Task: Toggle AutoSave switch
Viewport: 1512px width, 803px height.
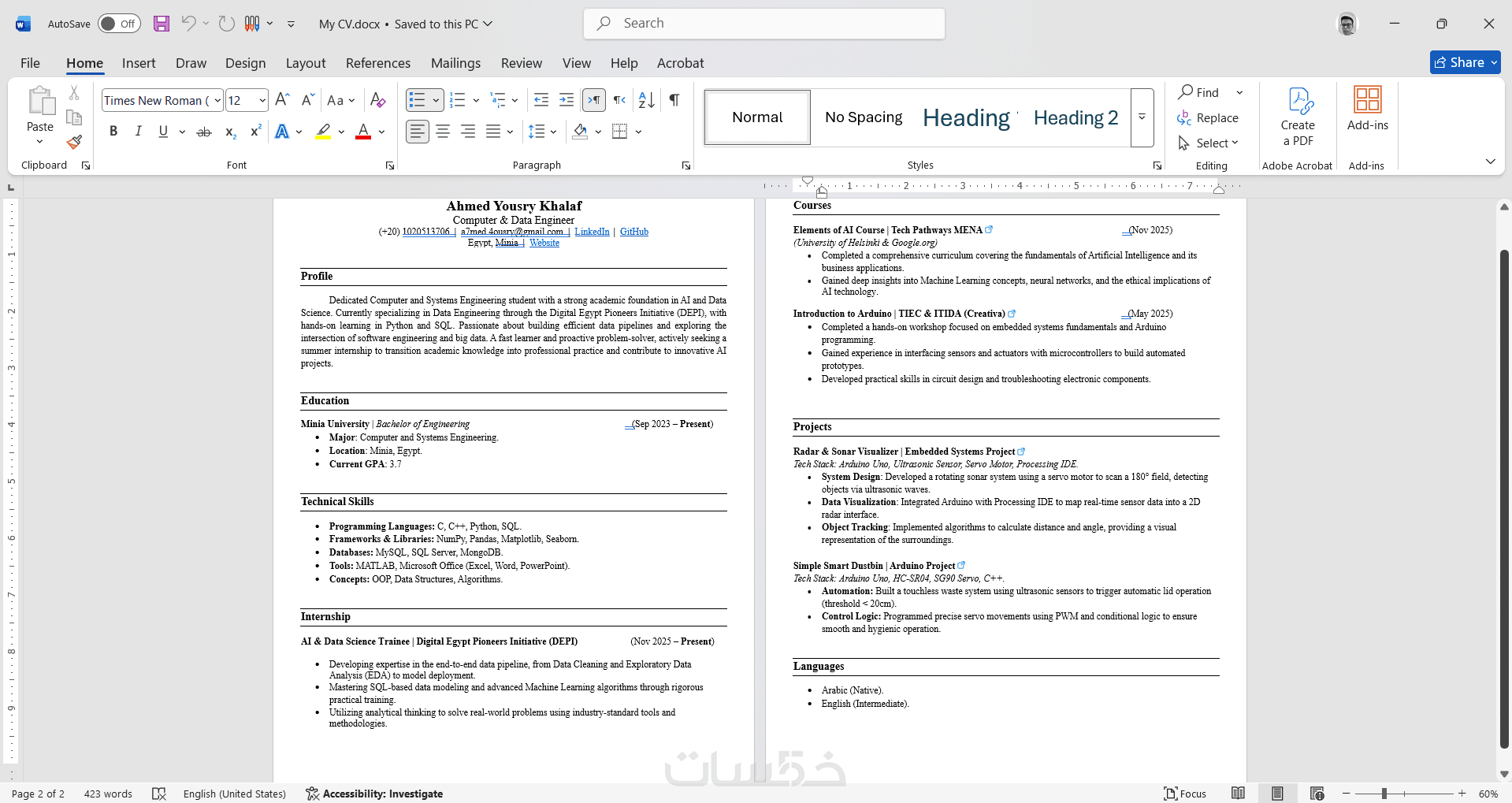Action: tap(119, 24)
